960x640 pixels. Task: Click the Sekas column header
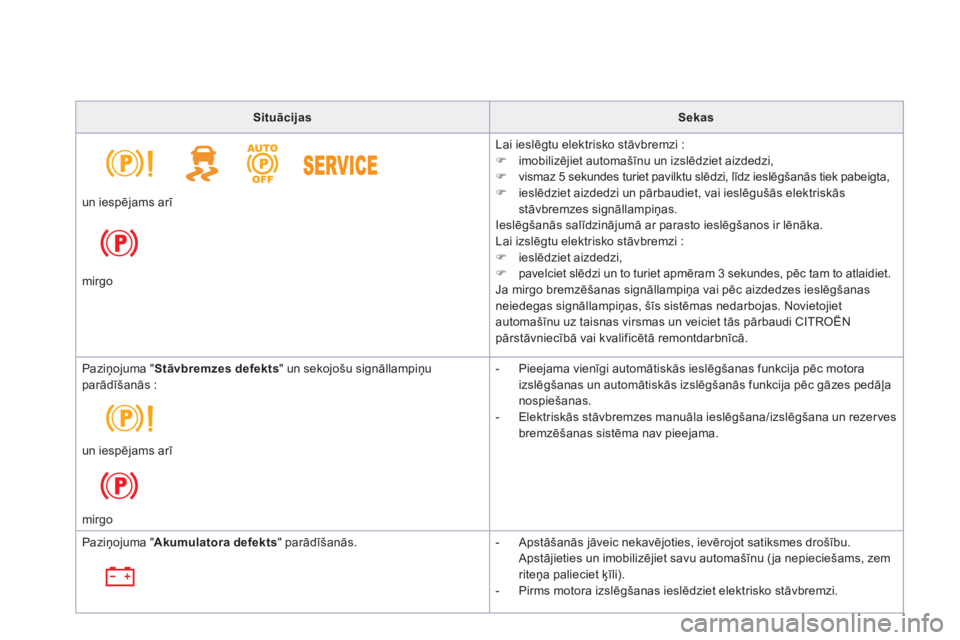pos(696,118)
